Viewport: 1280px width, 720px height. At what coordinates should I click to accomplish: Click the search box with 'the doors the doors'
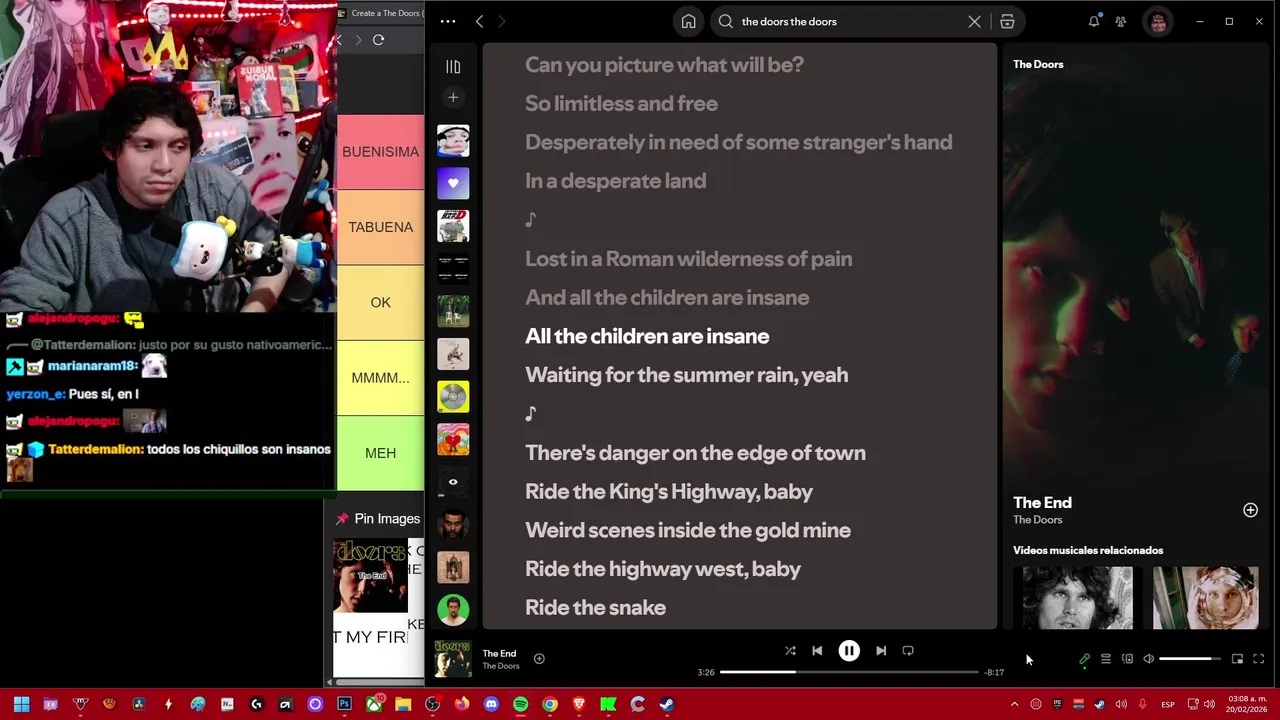(x=848, y=21)
